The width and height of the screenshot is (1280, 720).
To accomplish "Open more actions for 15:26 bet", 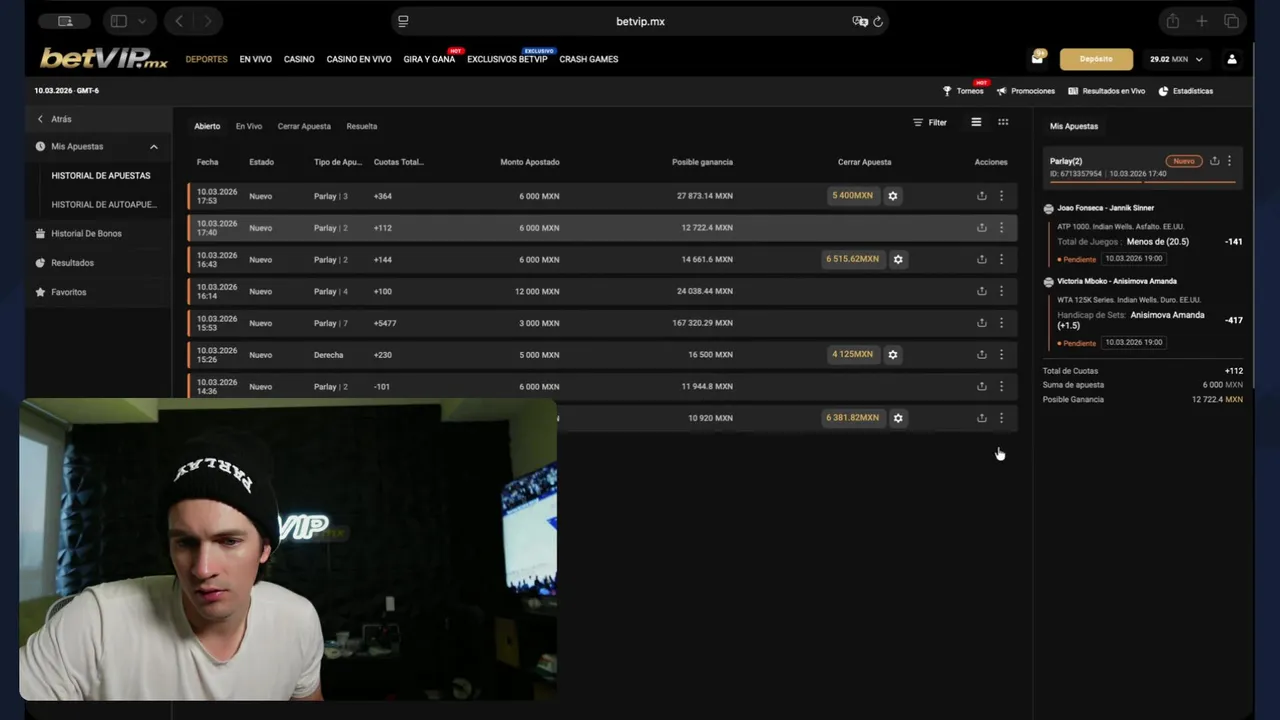I will (x=1001, y=354).
